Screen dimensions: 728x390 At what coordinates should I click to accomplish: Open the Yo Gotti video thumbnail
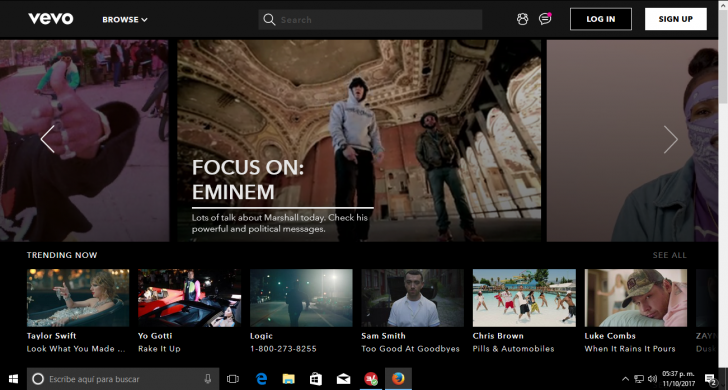pyautogui.click(x=189, y=298)
